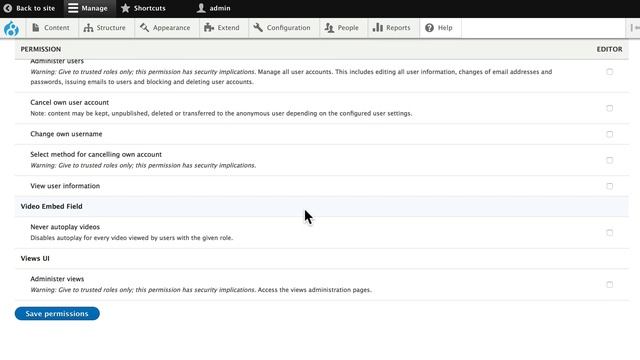Enable Administer users for Editor
Screen dimensions: 640x360
[x=609, y=72]
